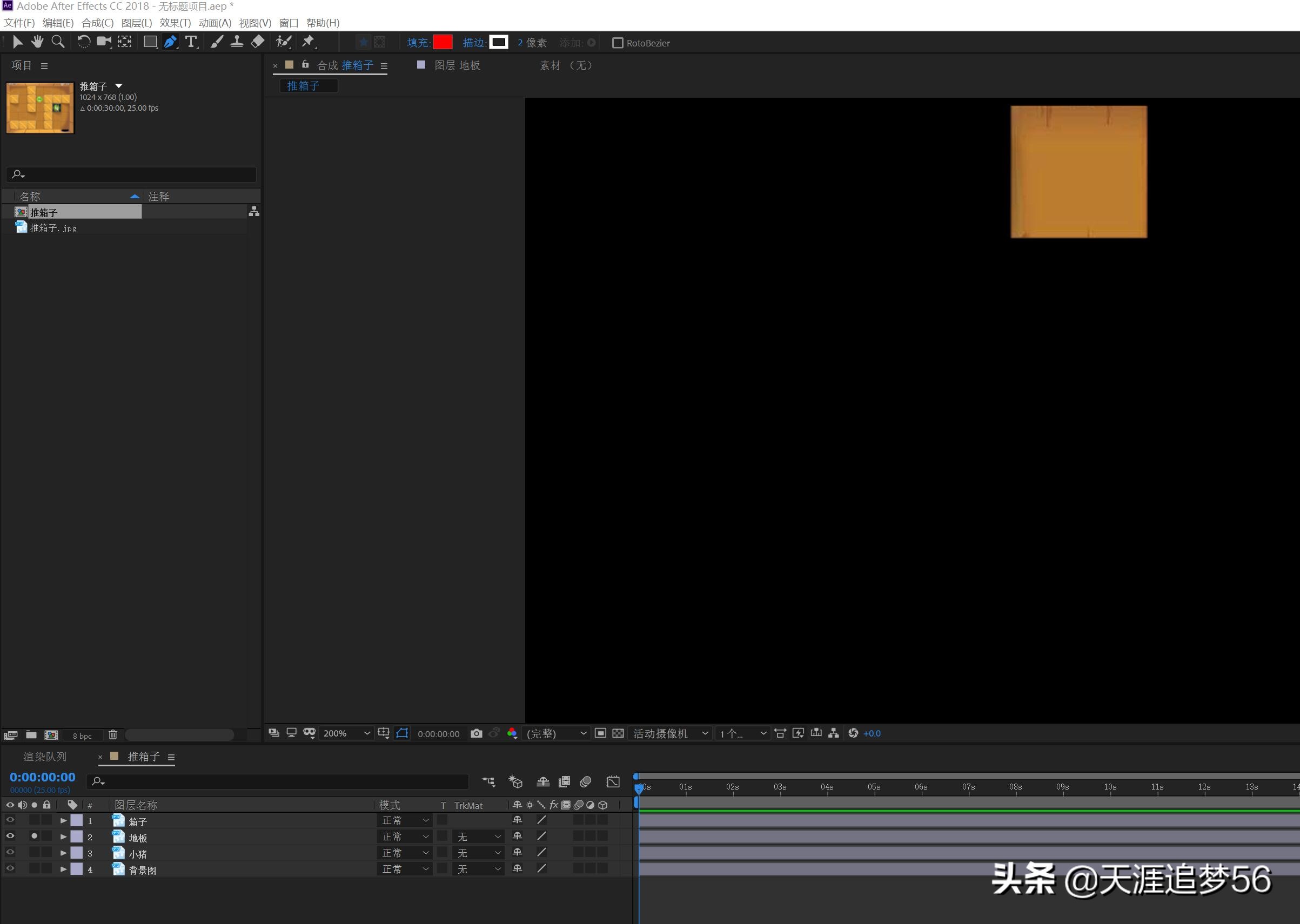
Task: Take a snapshot with camera icon
Action: [x=477, y=733]
